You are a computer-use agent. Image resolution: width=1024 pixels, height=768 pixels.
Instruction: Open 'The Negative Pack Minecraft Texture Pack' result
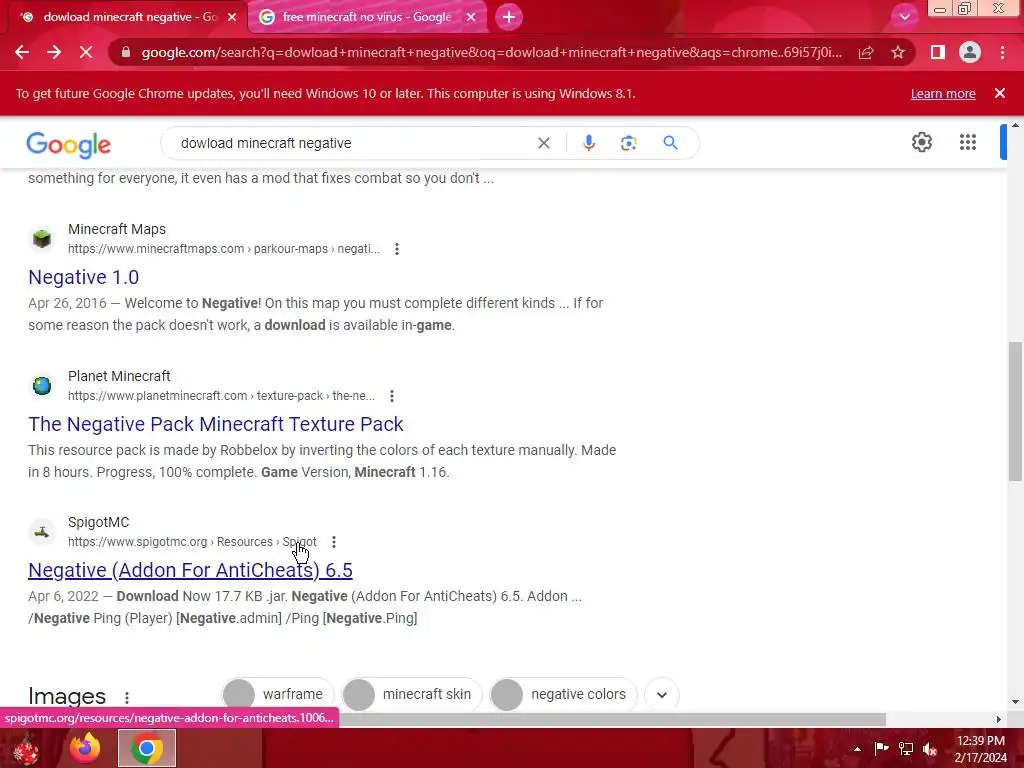216,424
